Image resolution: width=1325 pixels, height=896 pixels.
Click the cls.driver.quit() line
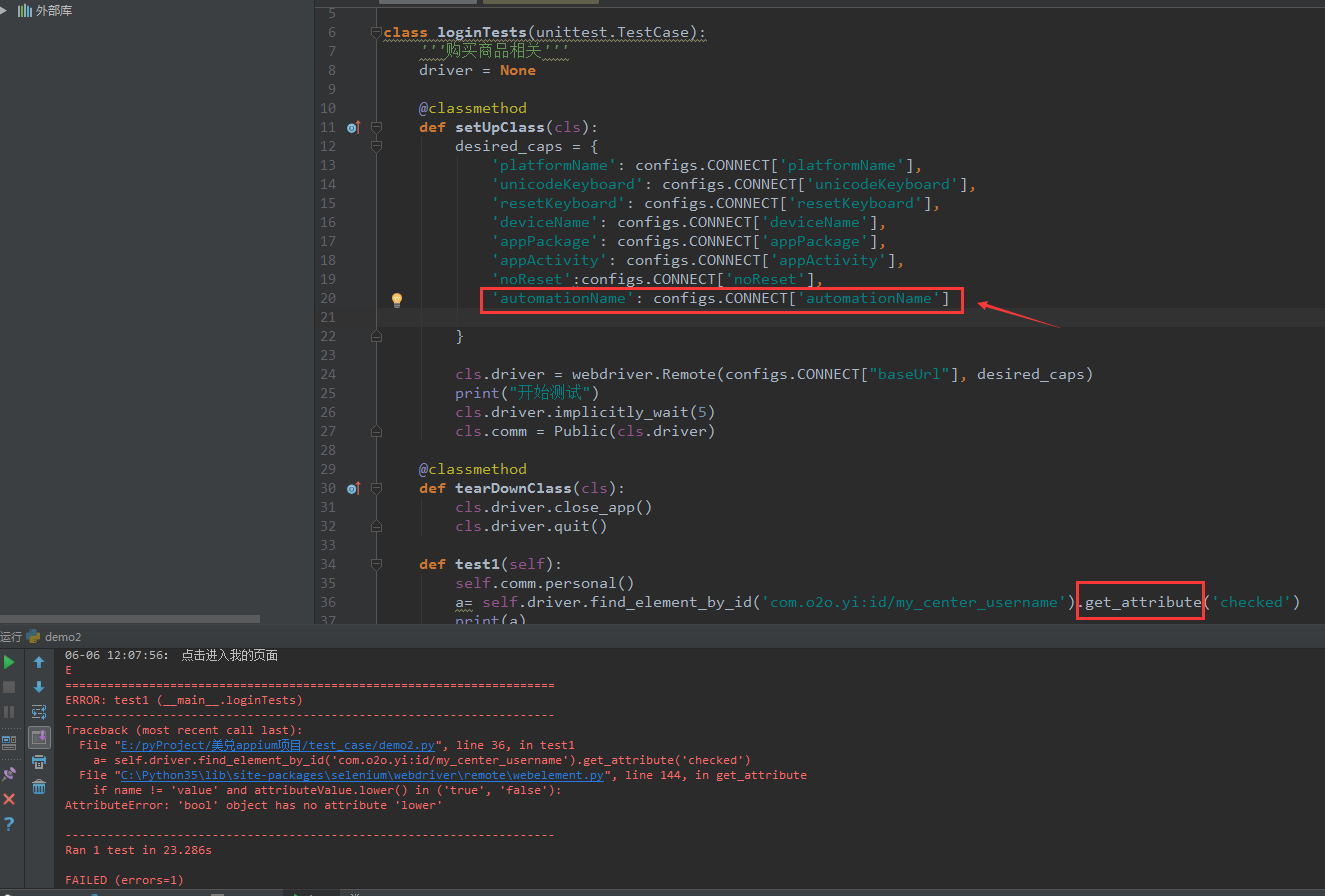click(531, 526)
